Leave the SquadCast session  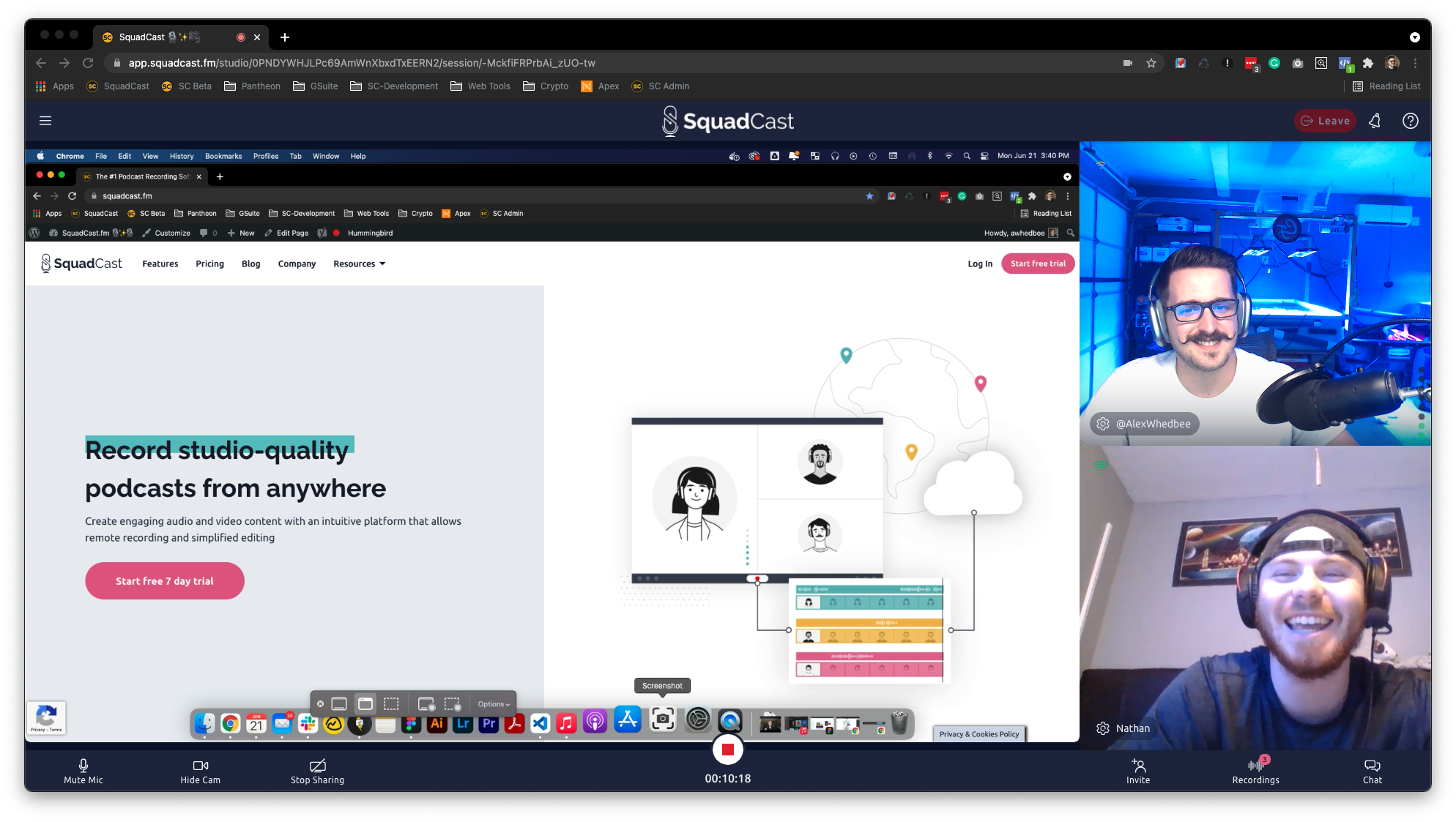1325,121
